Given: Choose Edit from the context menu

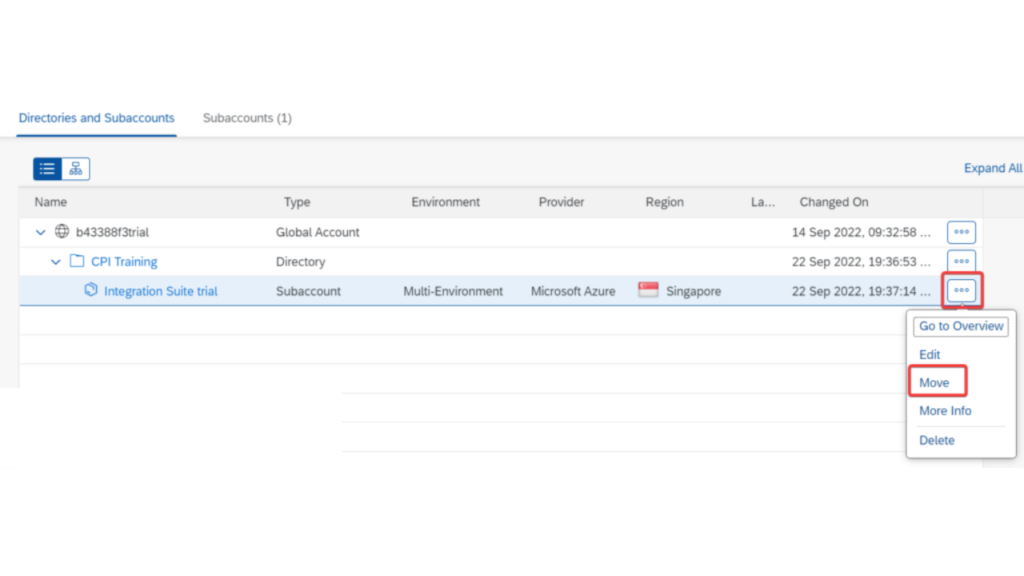Looking at the screenshot, I should point(929,355).
